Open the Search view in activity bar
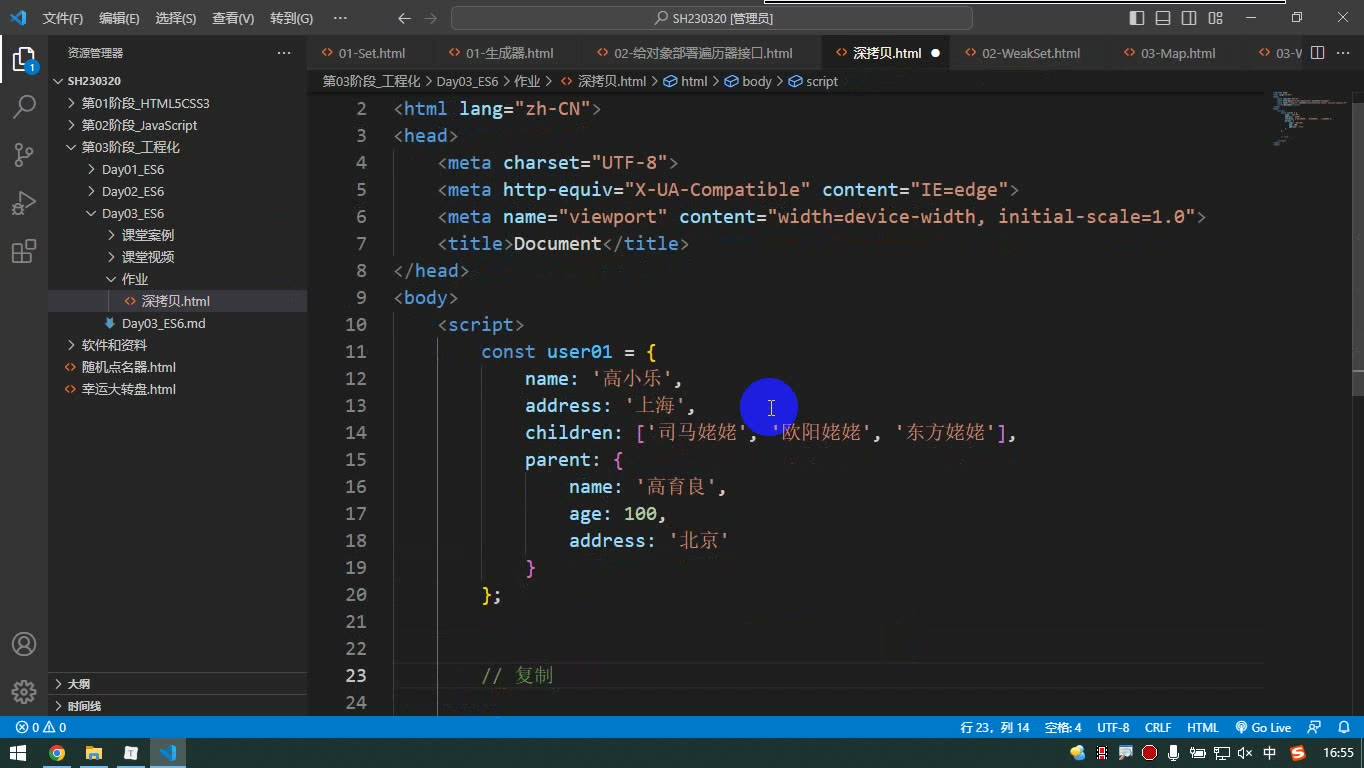1364x768 pixels. (x=24, y=106)
